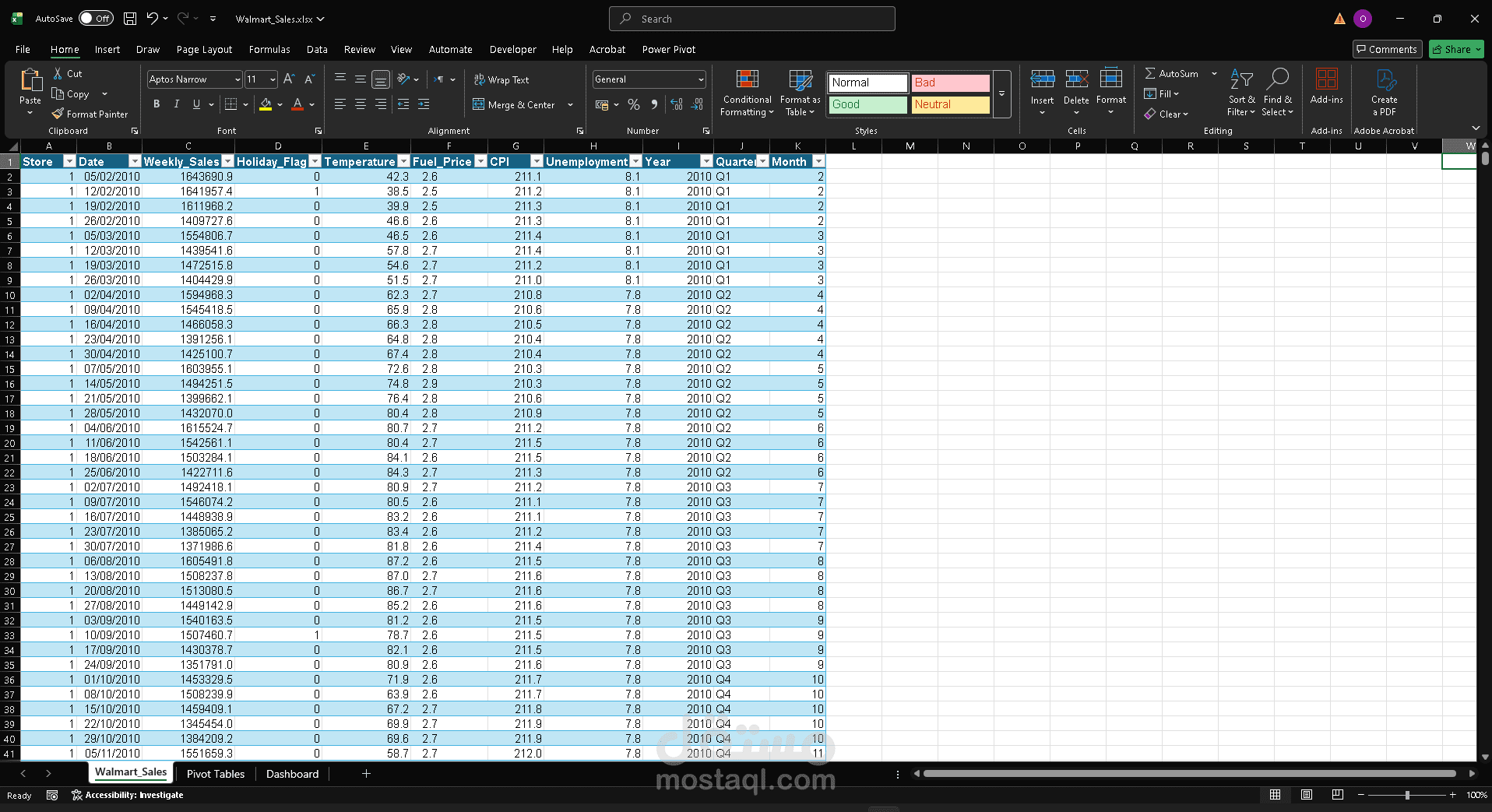1492x812 pixels.
Task: Click Merge & Center button
Action: [515, 104]
